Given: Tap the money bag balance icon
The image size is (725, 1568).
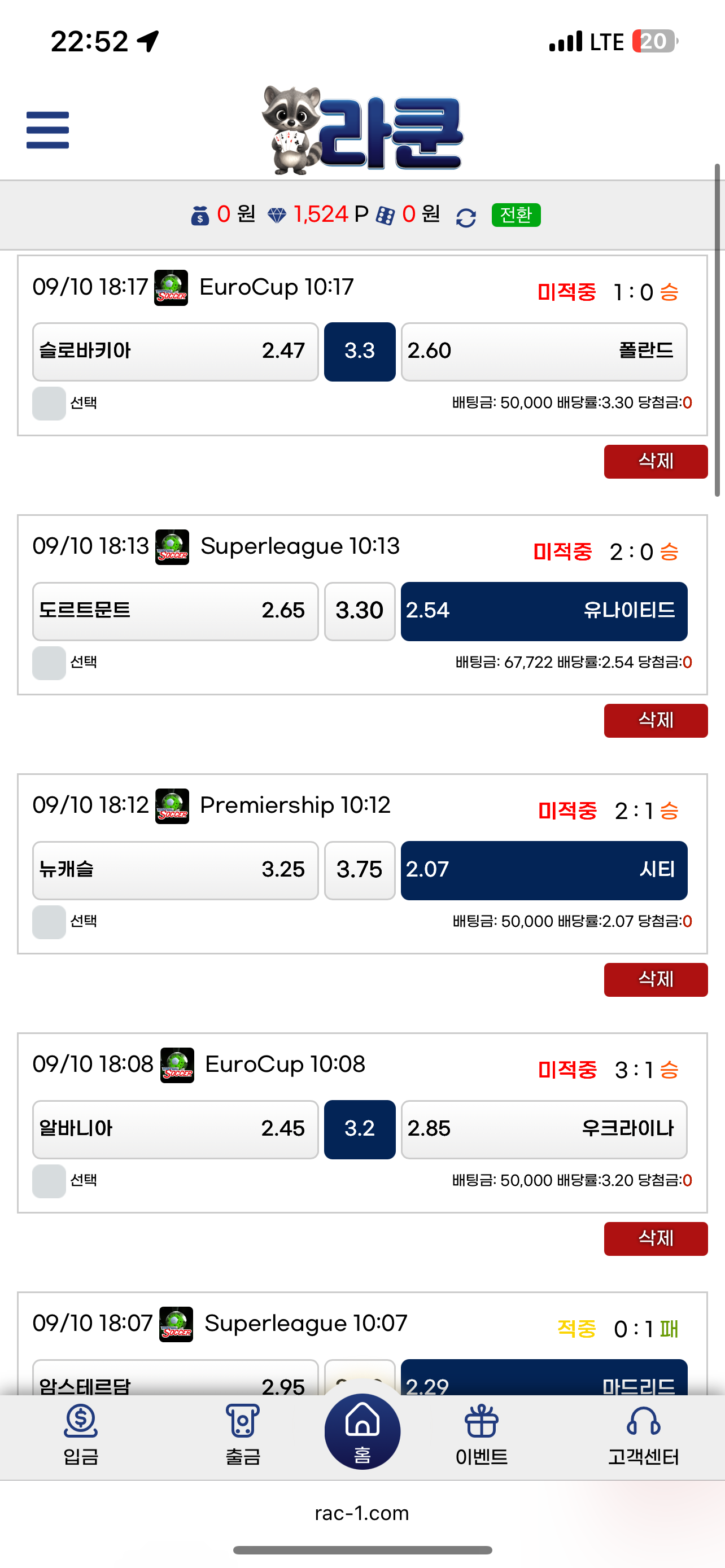Looking at the screenshot, I should 200,216.
